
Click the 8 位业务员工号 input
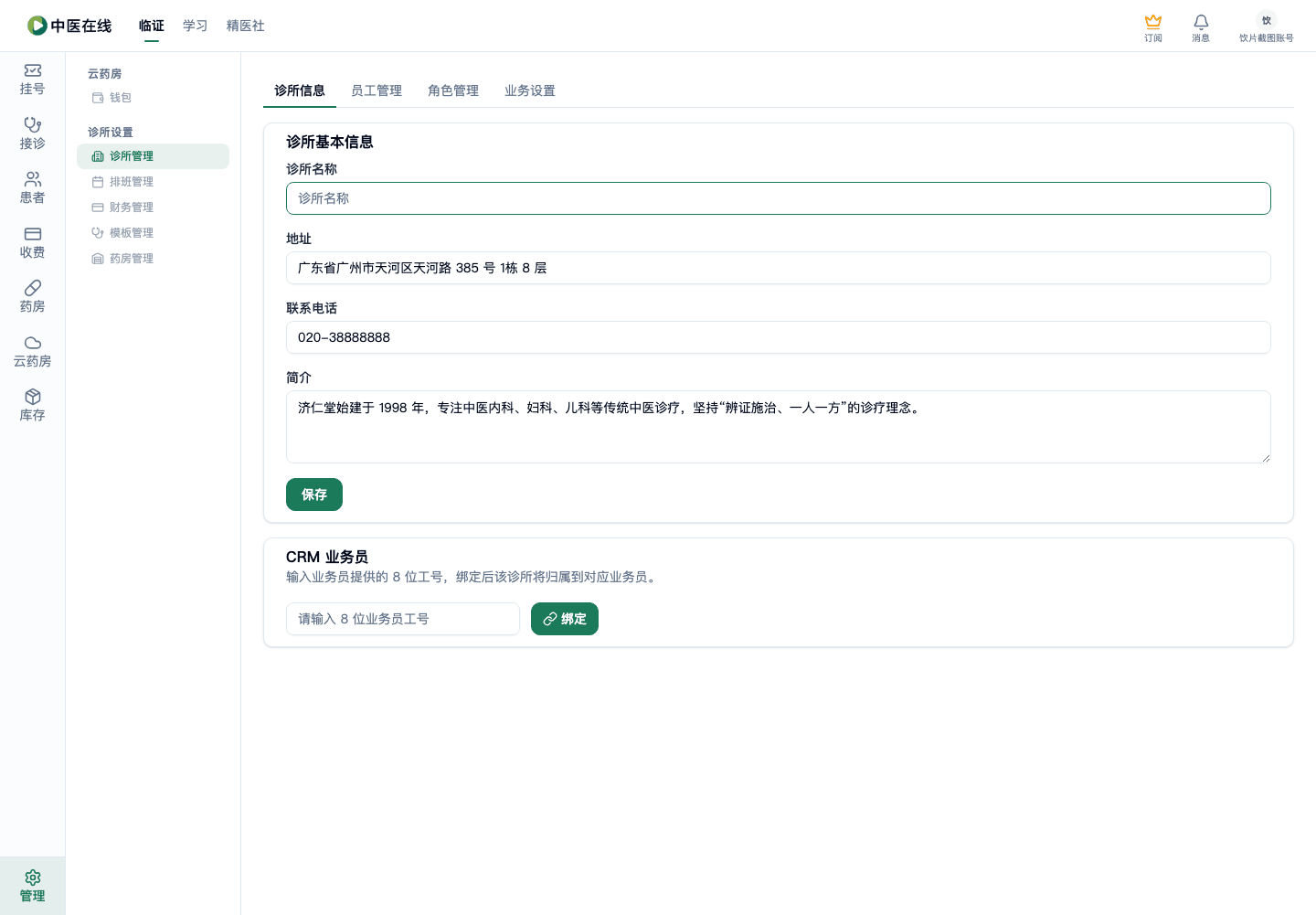click(x=403, y=619)
